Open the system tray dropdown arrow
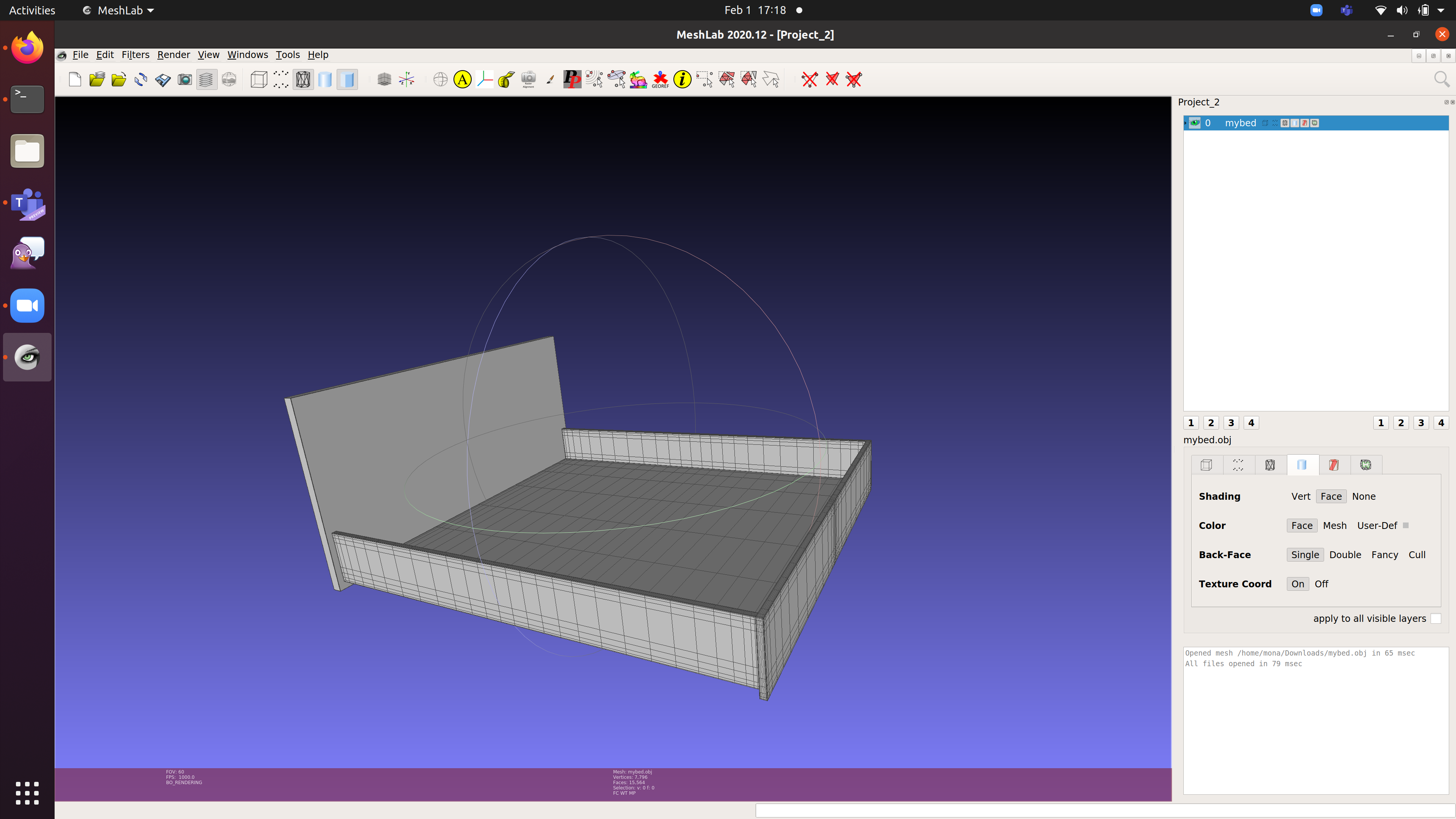This screenshot has height=819, width=1456. pyautogui.click(x=1441, y=10)
